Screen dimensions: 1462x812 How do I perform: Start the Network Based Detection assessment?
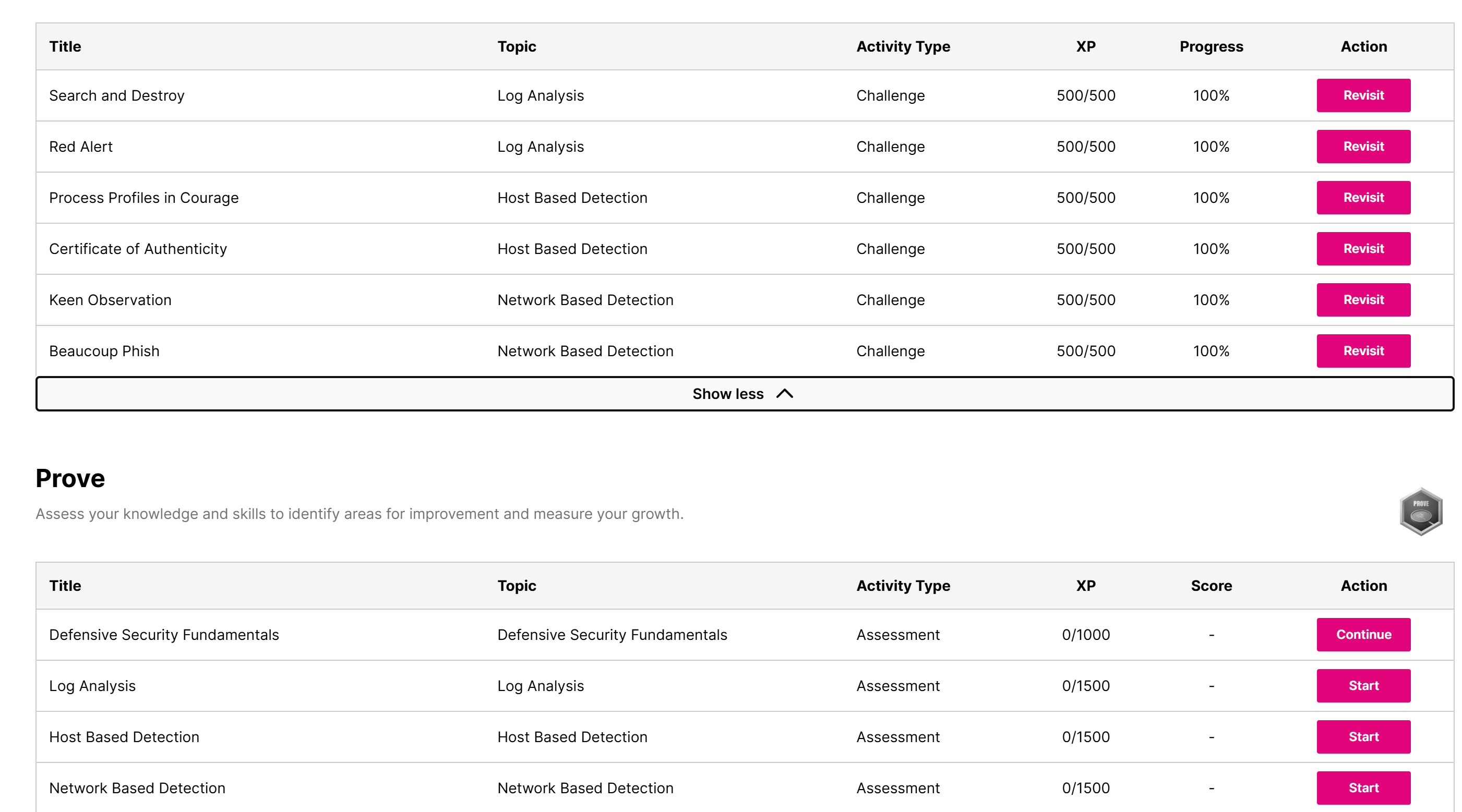1363,787
